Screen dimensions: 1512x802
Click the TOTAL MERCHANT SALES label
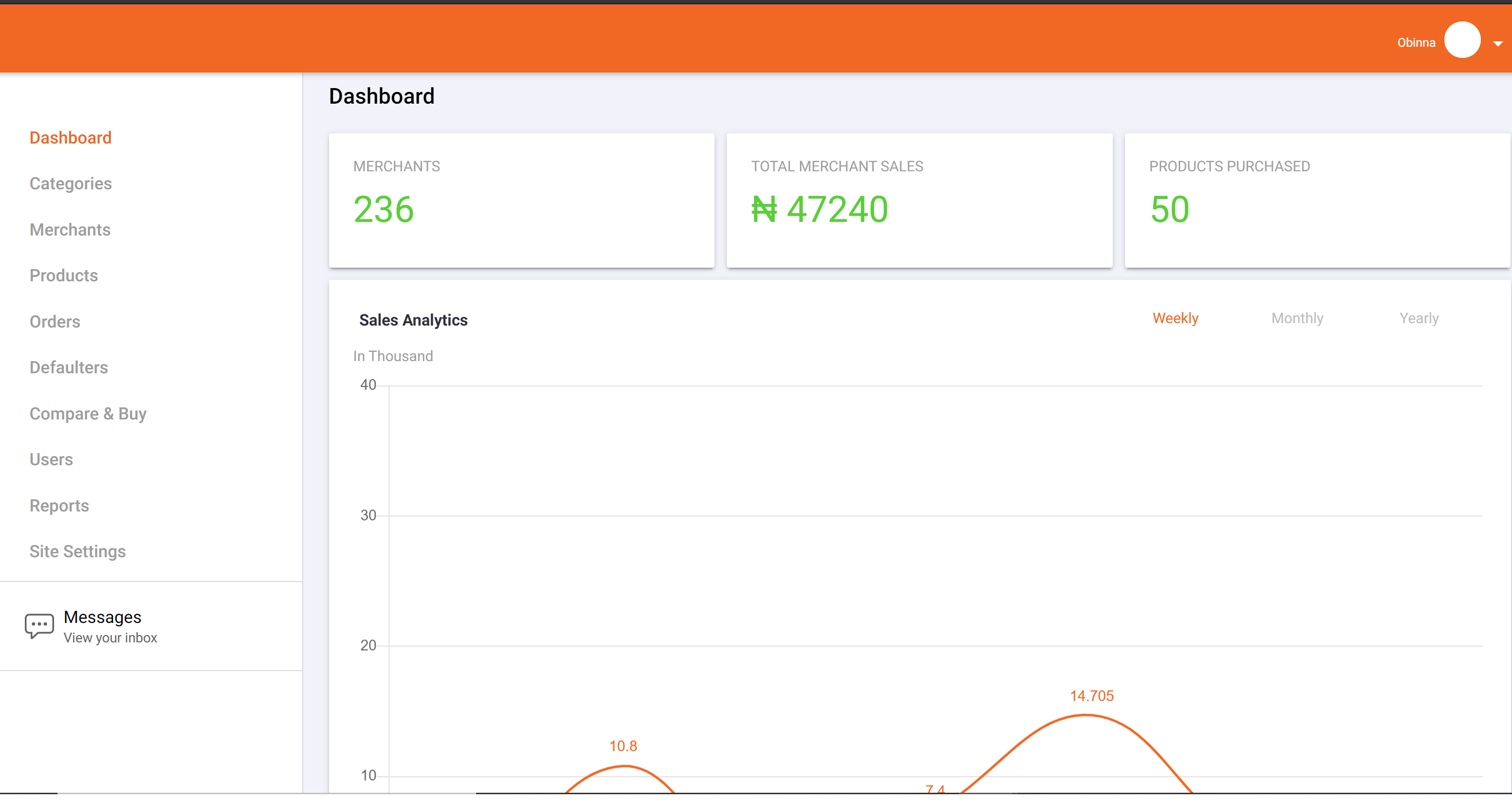[x=837, y=166]
